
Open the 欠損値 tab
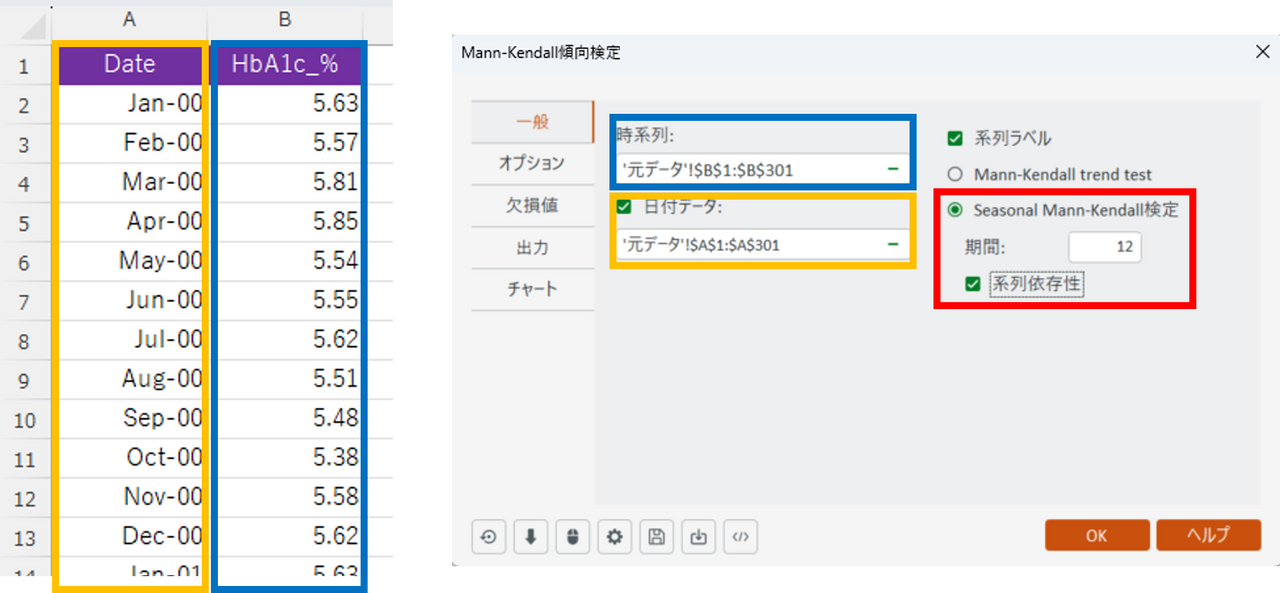532,205
